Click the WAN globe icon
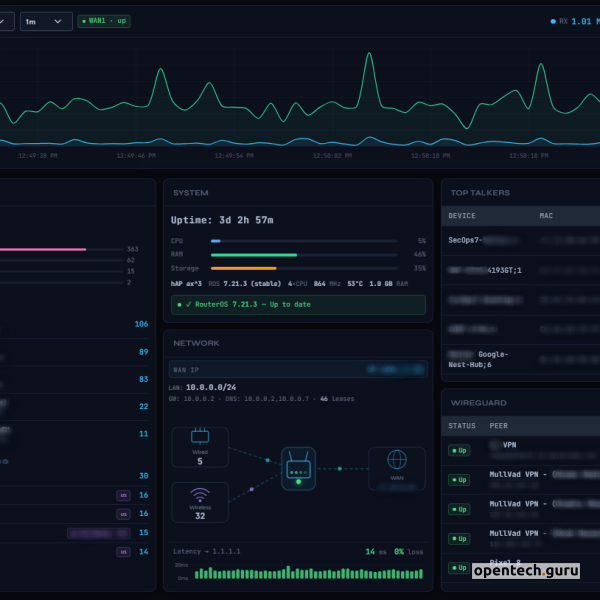Viewport: 600px width, 600px height. [x=397, y=460]
